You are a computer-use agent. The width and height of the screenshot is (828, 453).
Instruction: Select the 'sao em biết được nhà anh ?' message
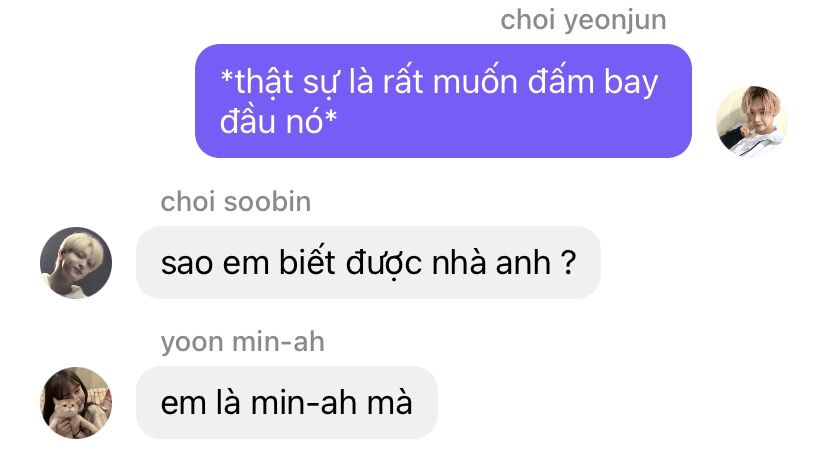[368, 262]
